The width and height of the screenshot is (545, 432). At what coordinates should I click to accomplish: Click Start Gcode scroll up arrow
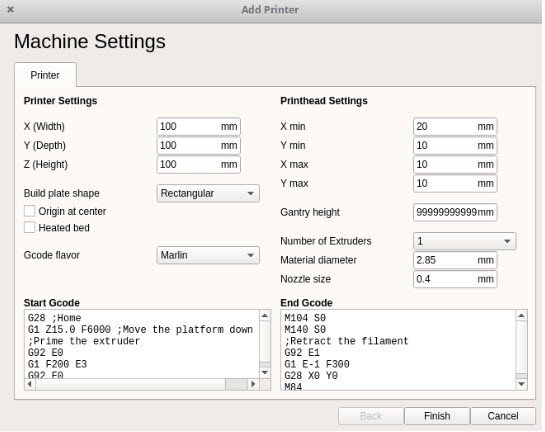coord(265,316)
